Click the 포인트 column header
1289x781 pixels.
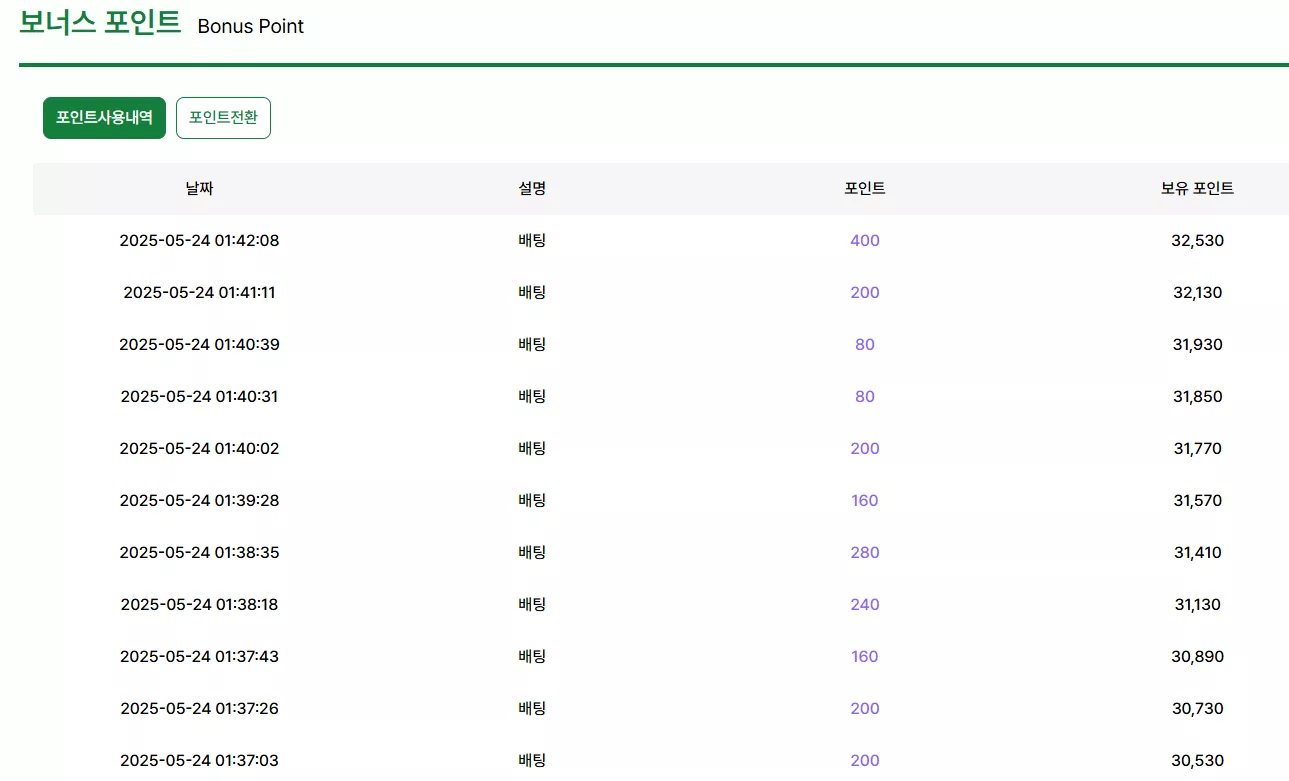point(865,188)
